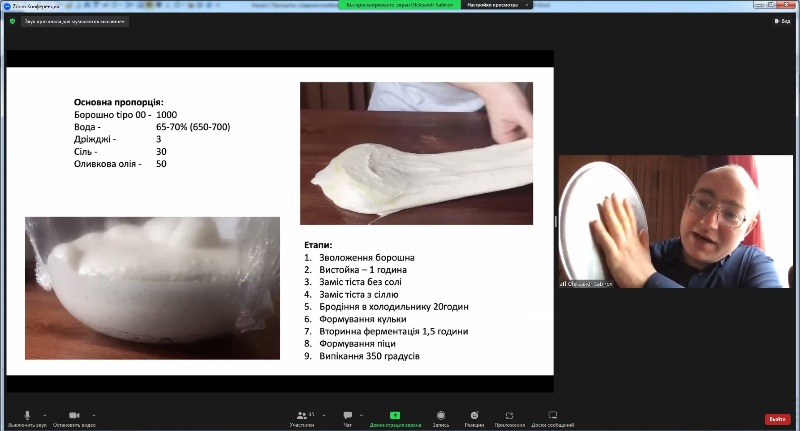Click the line 'Борошно tipo 00 - 1000'
The image size is (800, 431).
(x=126, y=115)
